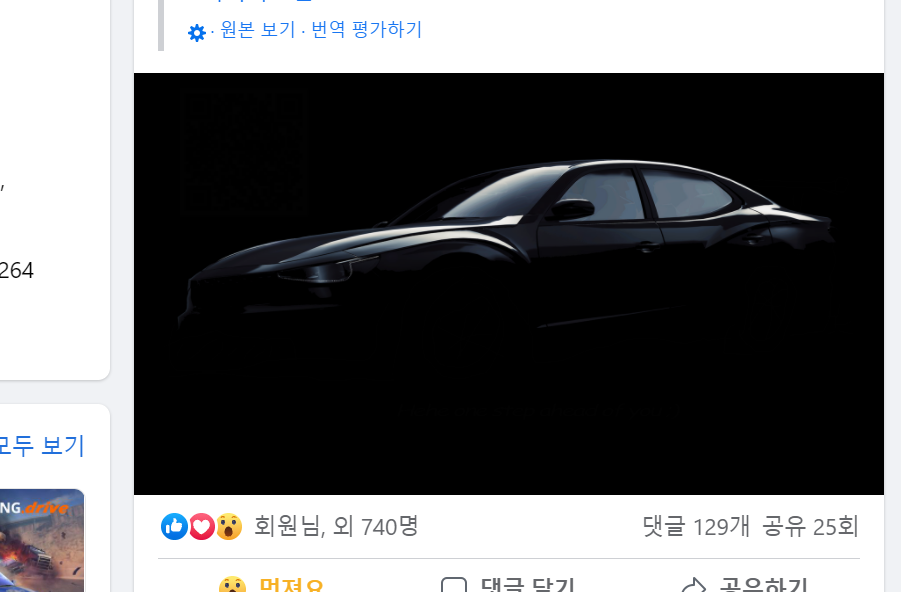Click the wow face reaction icon beside the heart
This screenshot has height=592, width=901.
click(229, 526)
